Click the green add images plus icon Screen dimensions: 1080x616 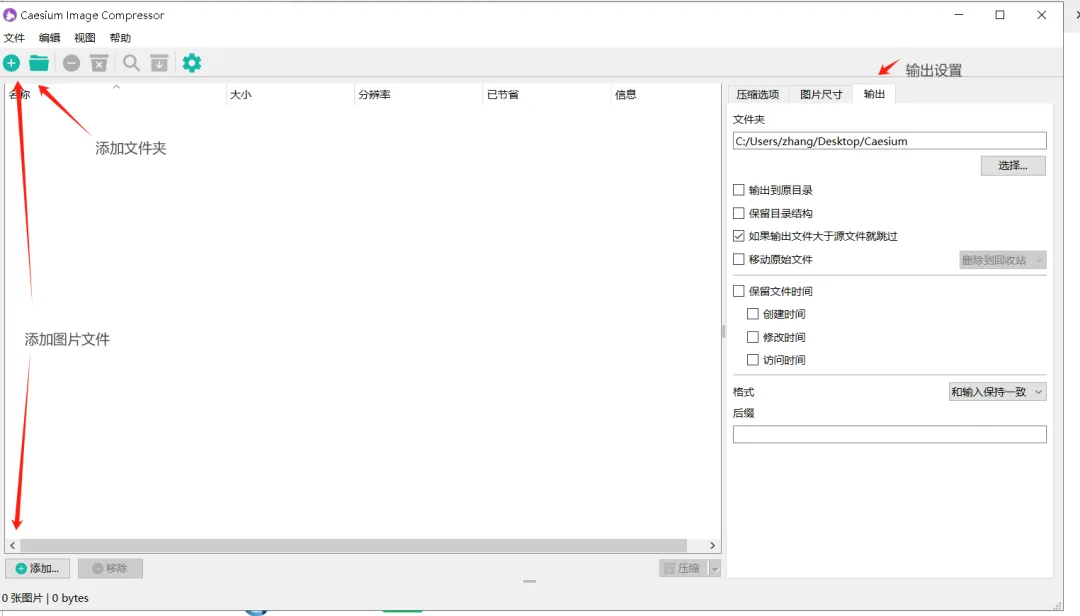pos(11,63)
